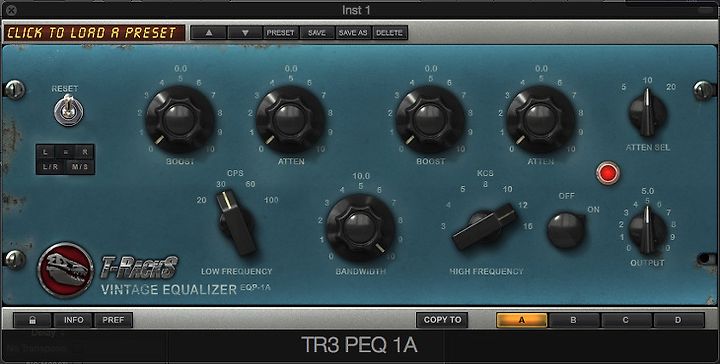
Task: Click the DELETE preset button
Action: pos(390,33)
